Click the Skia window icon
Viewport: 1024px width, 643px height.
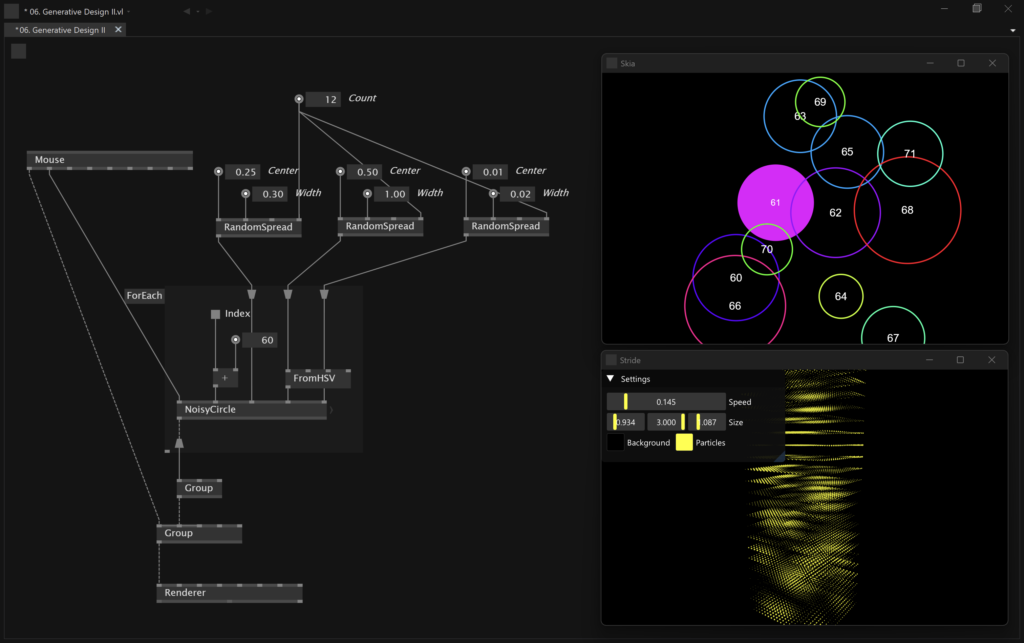point(612,63)
